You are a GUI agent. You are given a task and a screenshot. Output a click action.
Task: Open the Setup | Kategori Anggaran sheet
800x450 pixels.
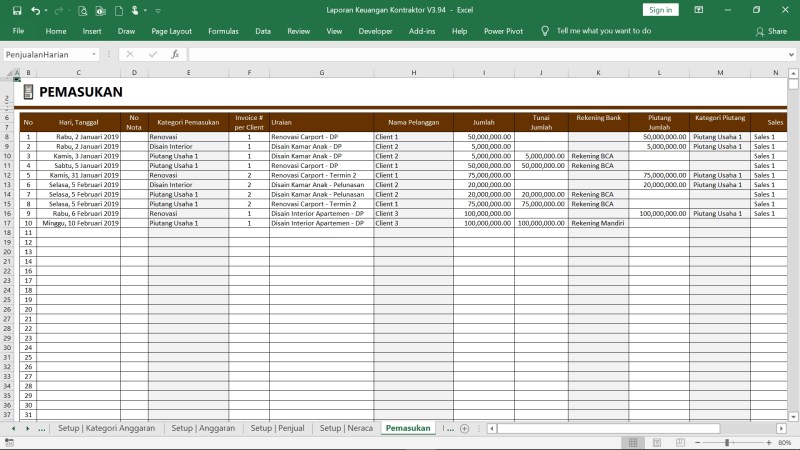pyautogui.click(x=106, y=428)
